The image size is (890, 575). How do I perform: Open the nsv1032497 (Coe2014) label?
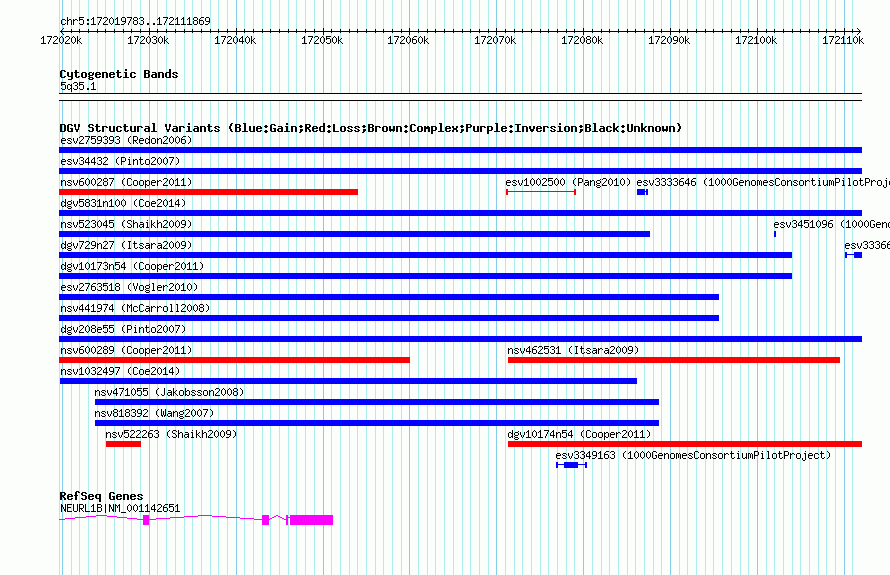pyautogui.click(x=120, y=371)
